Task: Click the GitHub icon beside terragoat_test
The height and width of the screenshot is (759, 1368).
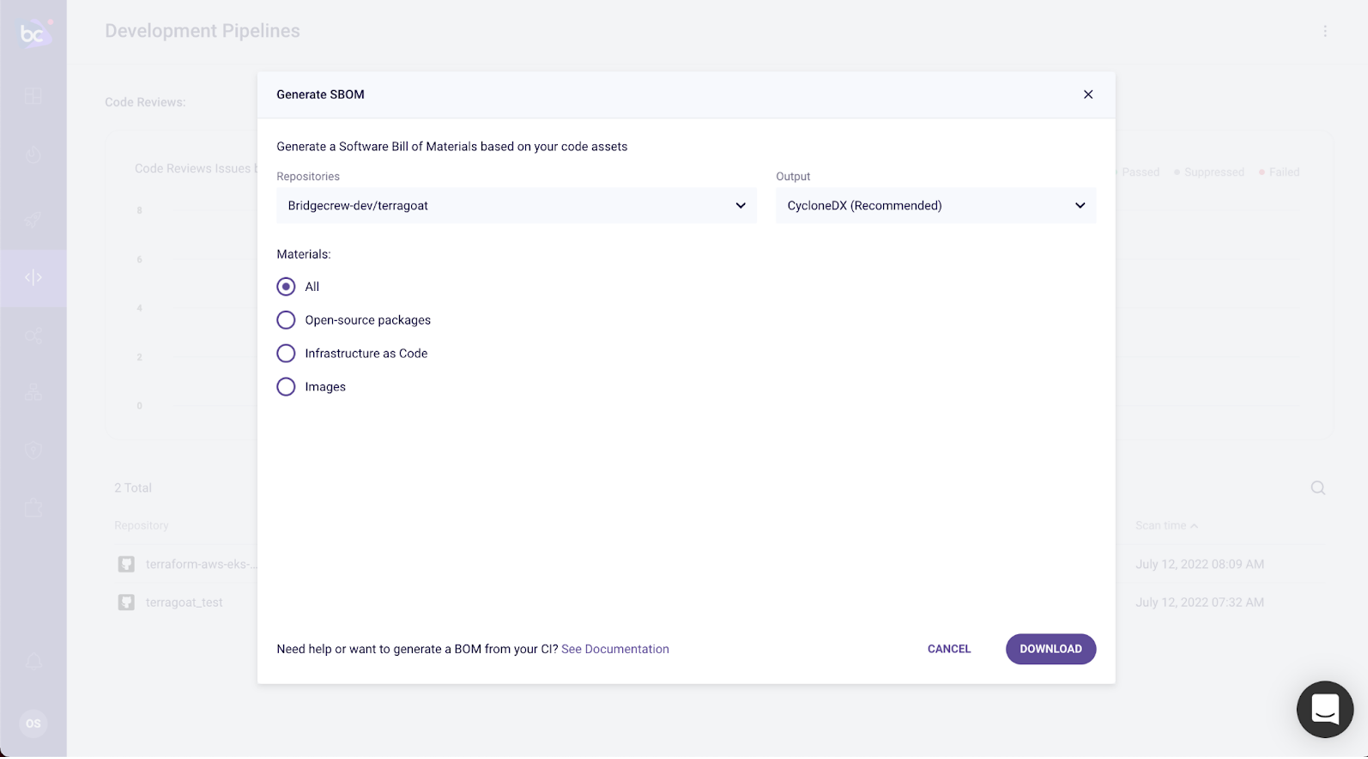Action: [126, 602]
